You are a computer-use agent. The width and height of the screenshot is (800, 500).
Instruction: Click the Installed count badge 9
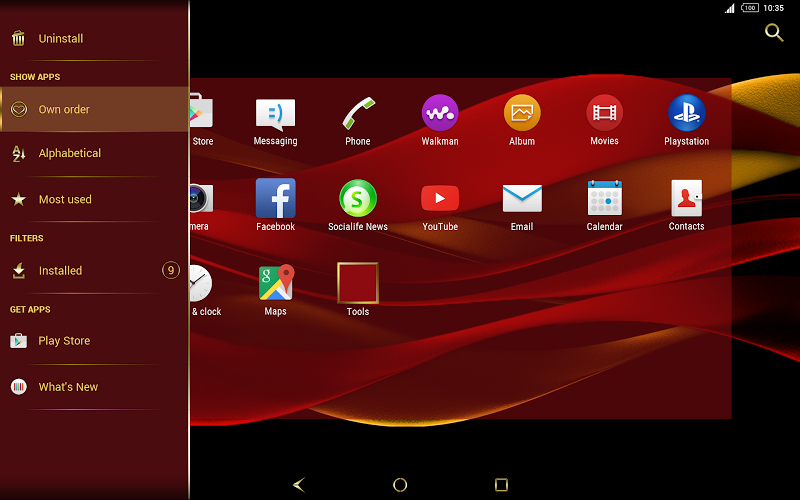[x=171, y=270]
